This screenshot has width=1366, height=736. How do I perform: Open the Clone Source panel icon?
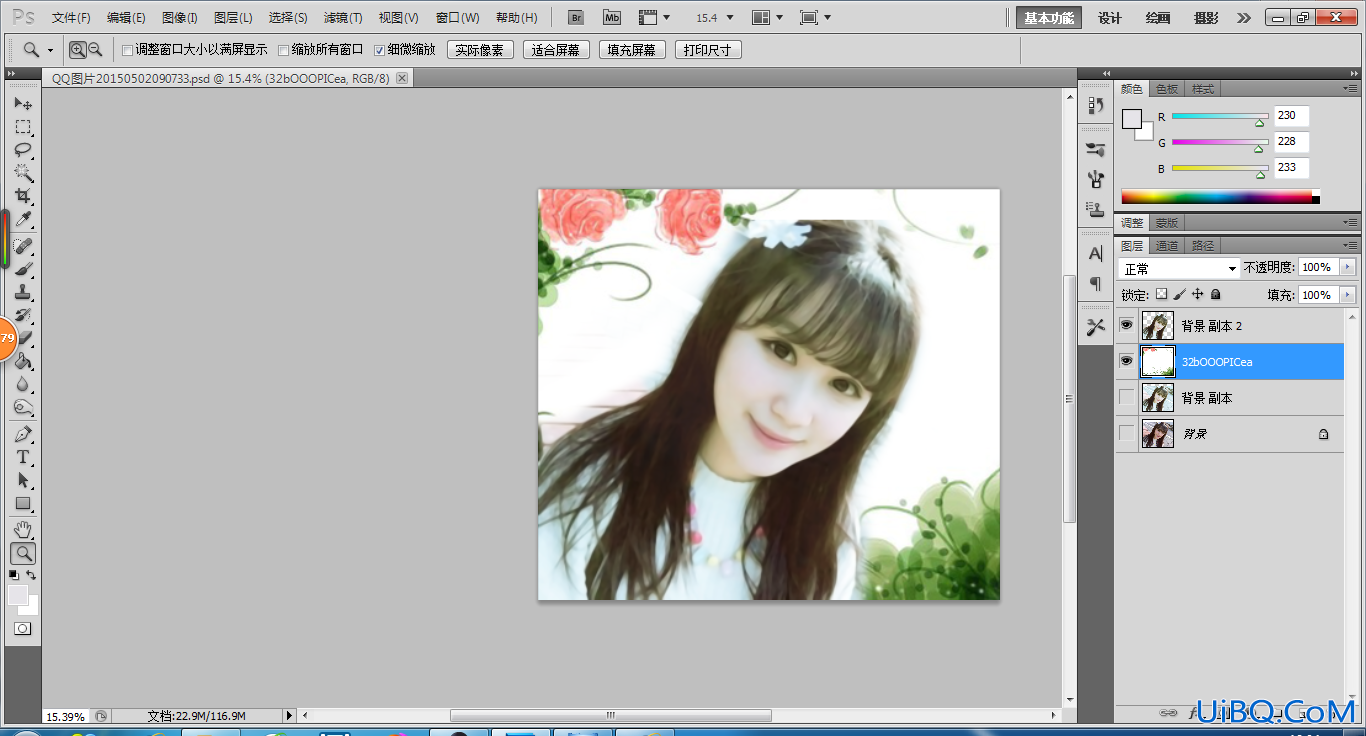click(x=1096, y=209)
